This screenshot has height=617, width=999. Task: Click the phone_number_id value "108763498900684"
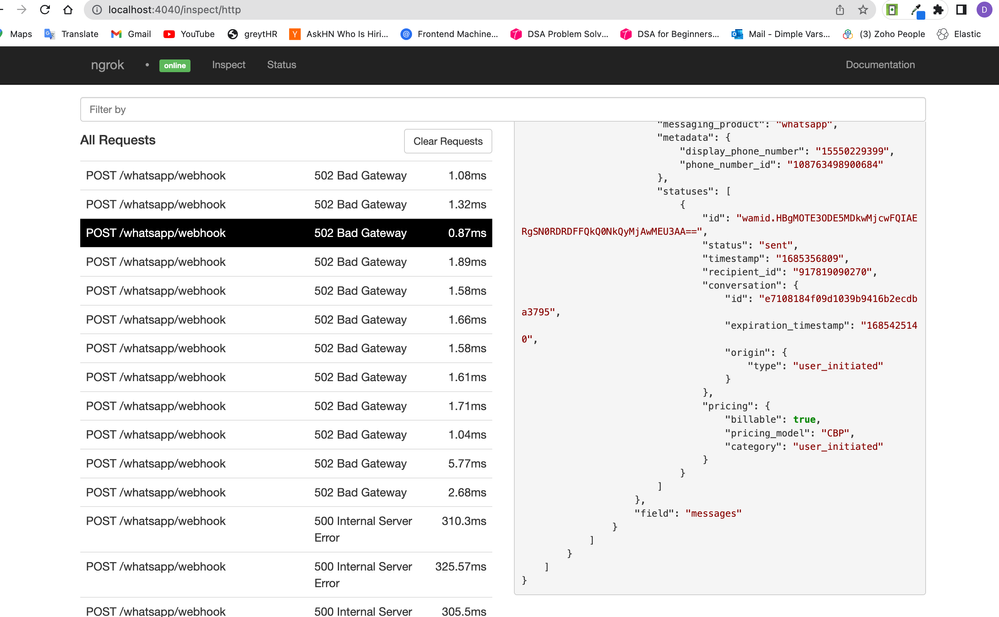tap(835, 165)
